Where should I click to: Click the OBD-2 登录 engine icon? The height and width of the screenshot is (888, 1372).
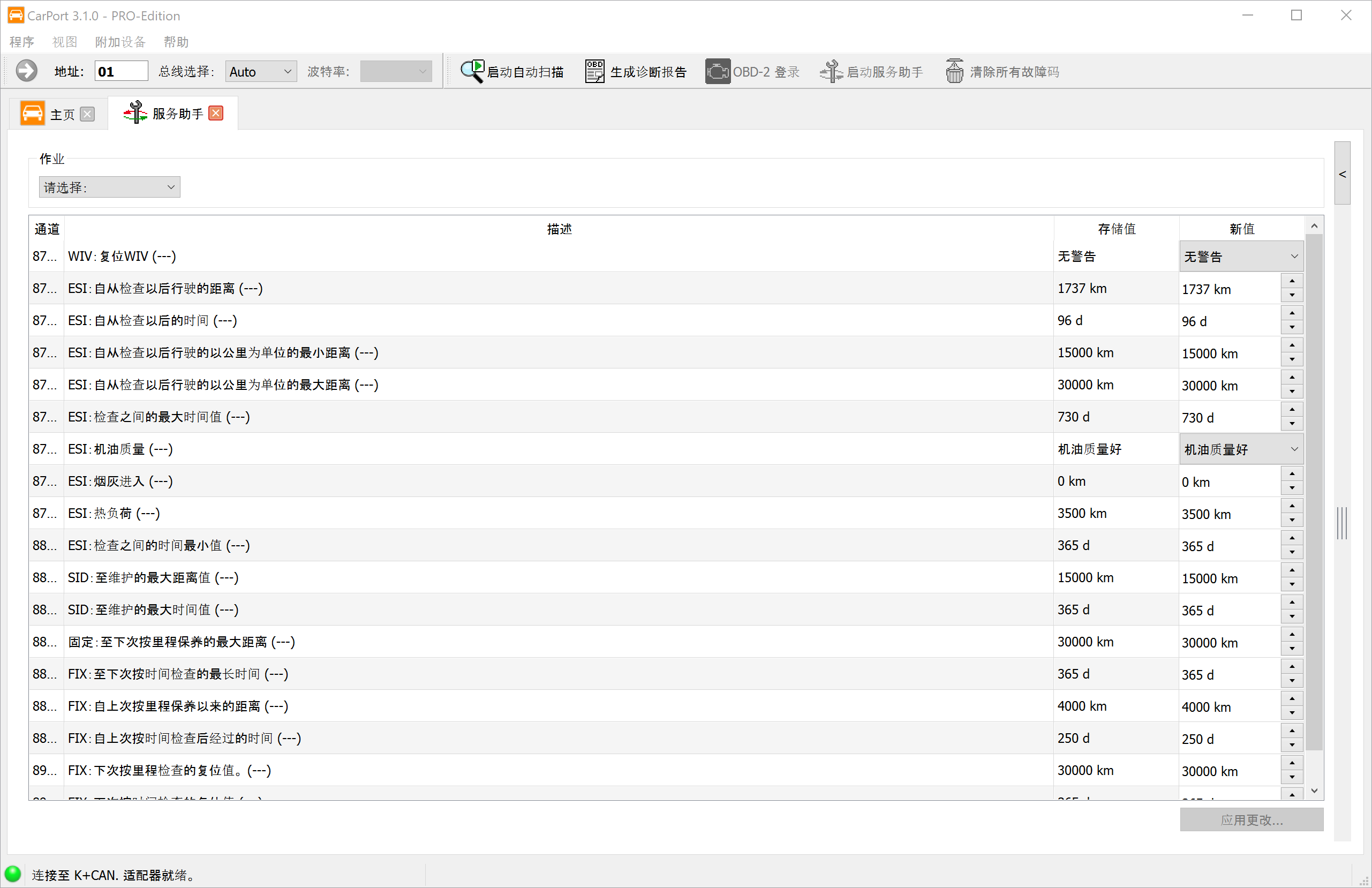pyautogui.click(x=718, y=71)
